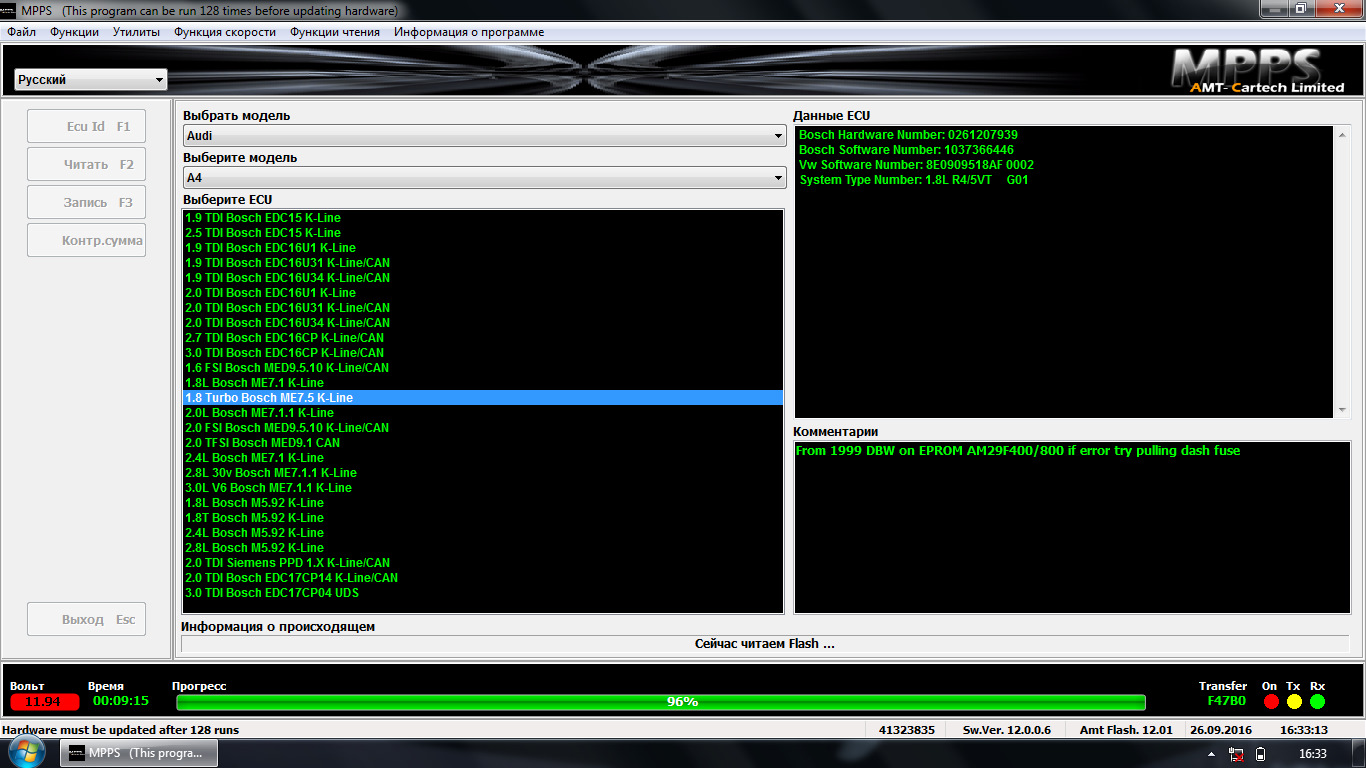Open network icon in system tray
Screen dimensions: 1366x768
1237,754
